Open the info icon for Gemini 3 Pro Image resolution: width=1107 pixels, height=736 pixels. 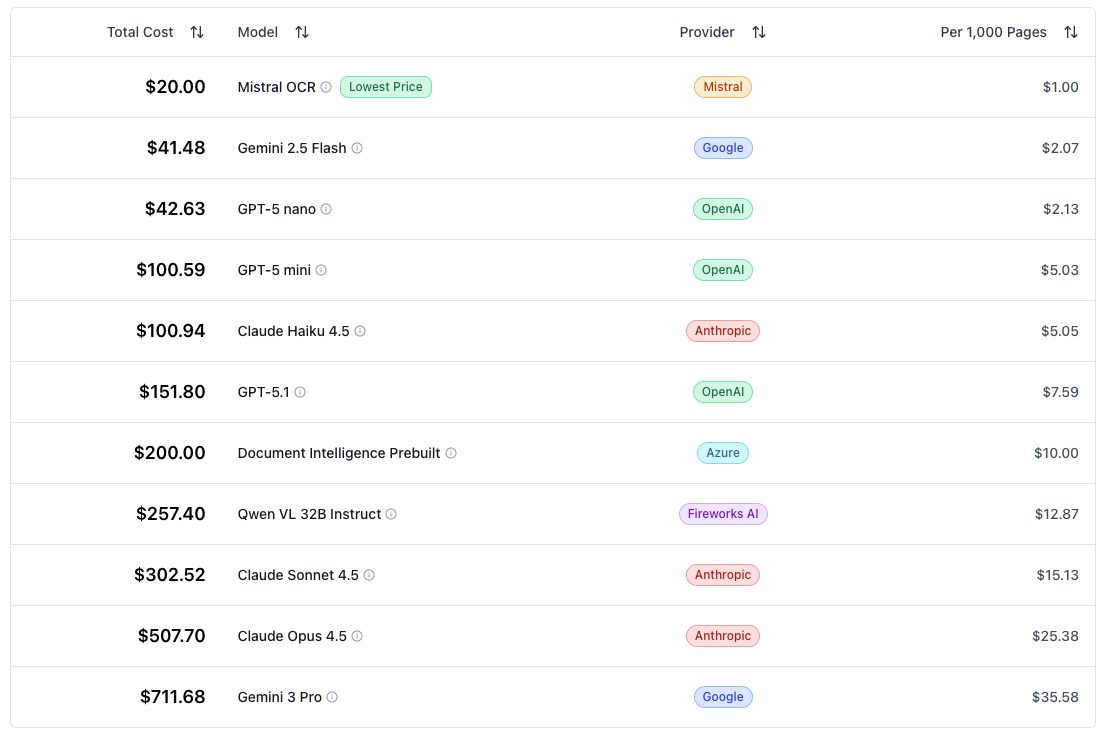332,697
